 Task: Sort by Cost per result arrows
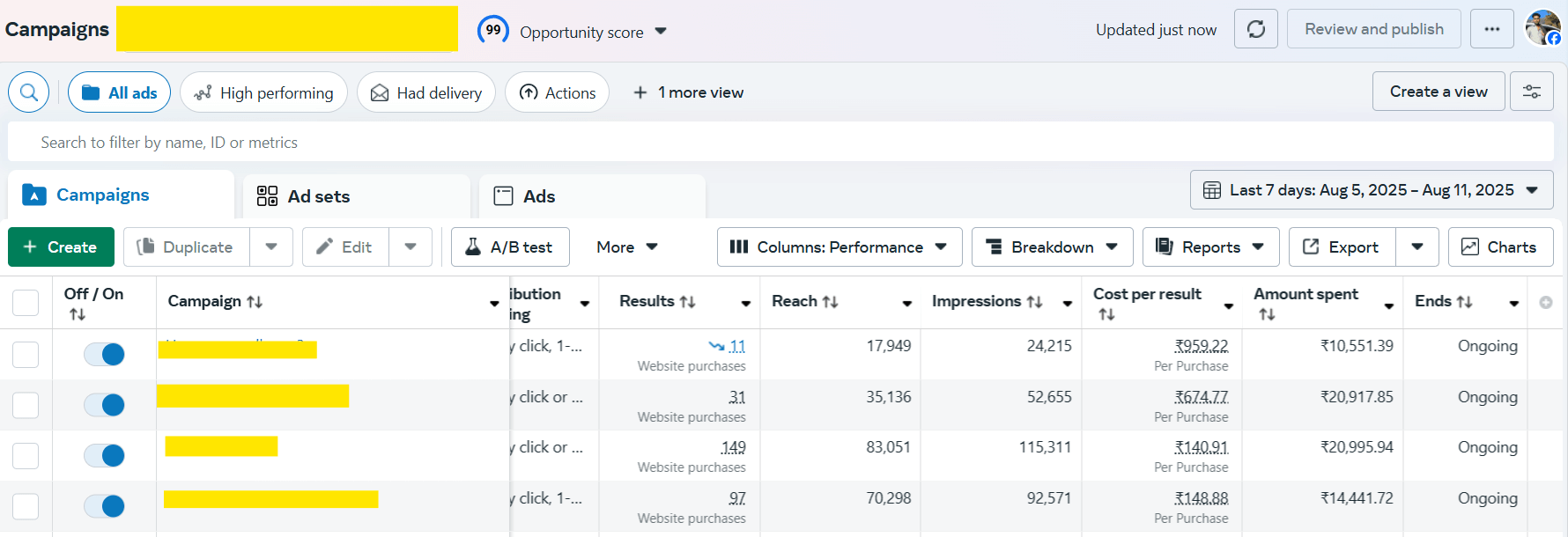point(1107,314)
